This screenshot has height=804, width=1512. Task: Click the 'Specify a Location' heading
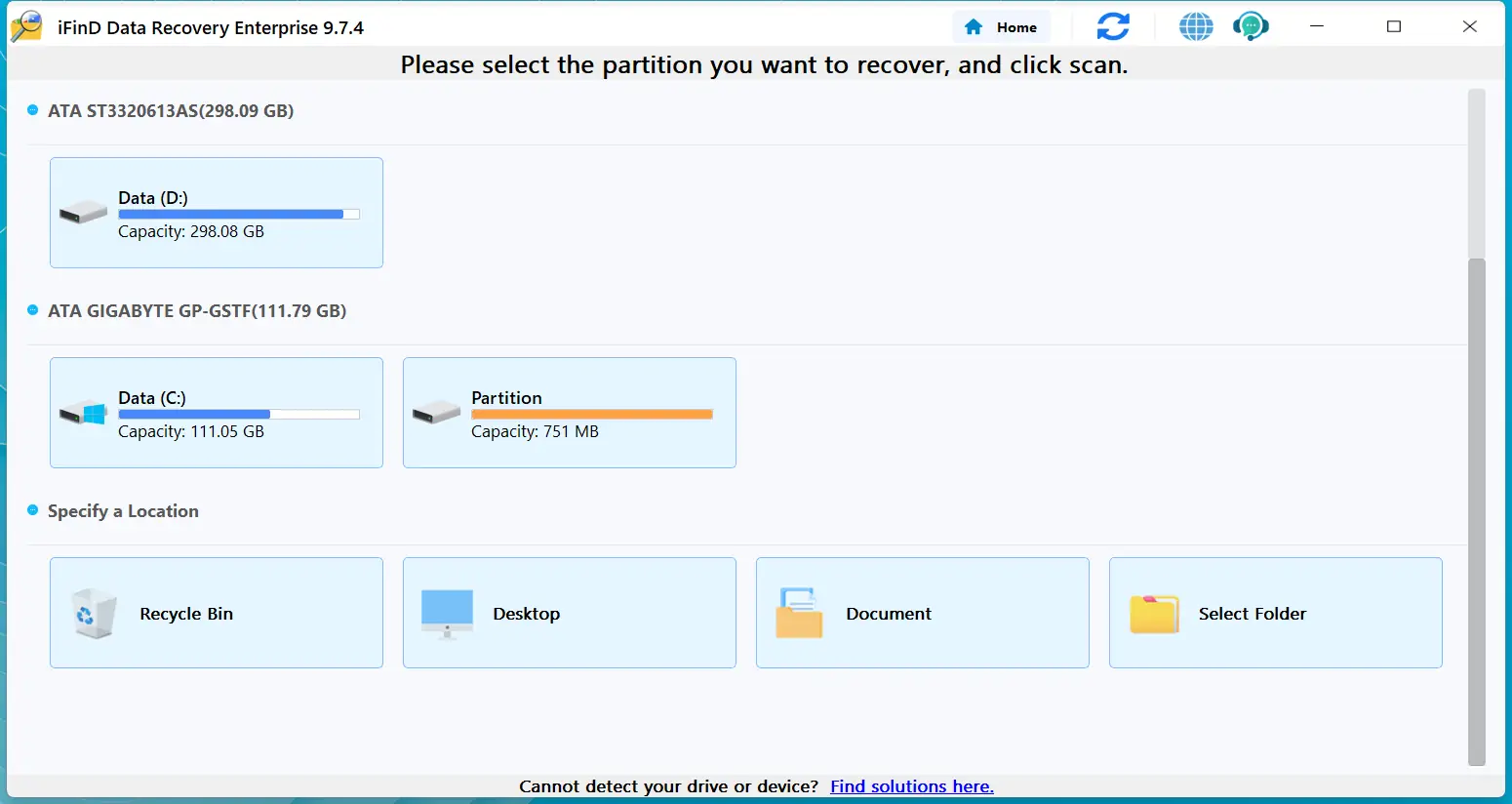tap(123, 511)
